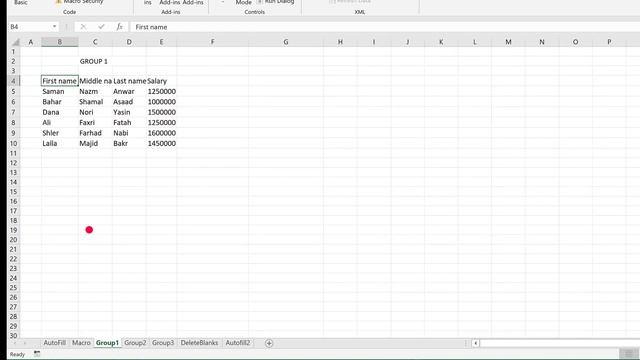This screenshot has width=640, height=360.
Task: Select row 4 header
Action: click(x=13, y=81)
